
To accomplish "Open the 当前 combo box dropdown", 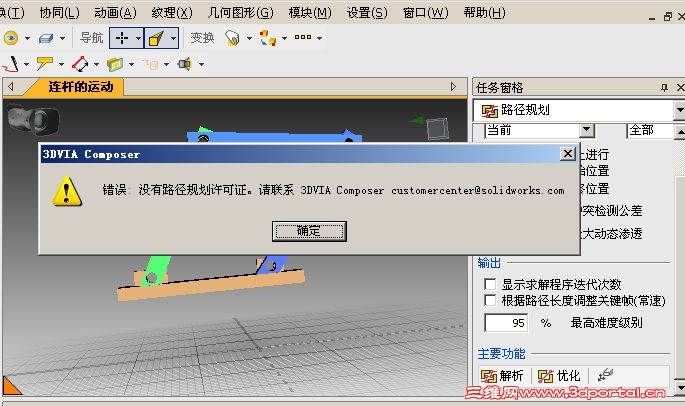I will tap(587, 130).
